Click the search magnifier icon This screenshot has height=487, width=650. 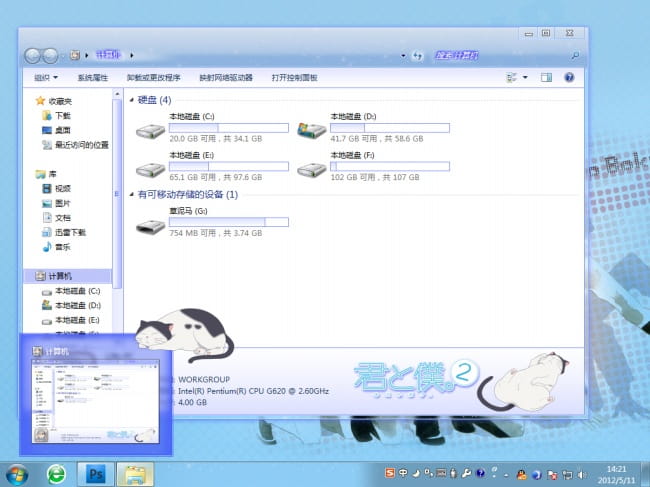575,55
